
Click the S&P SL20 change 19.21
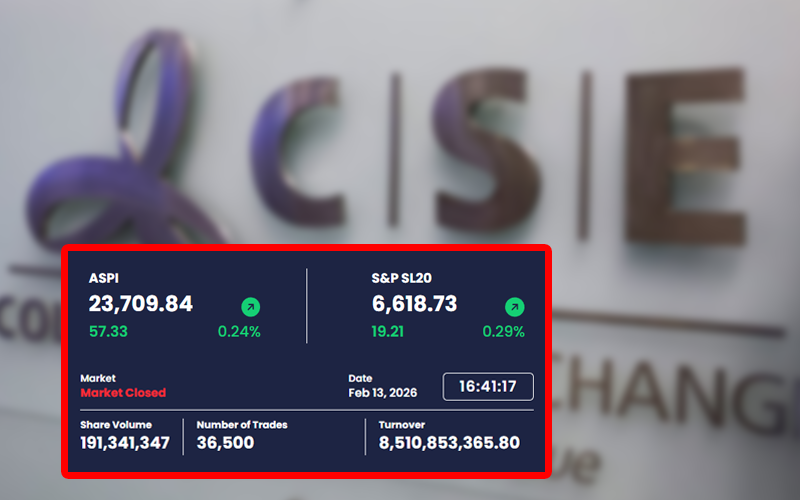point(387,332)
